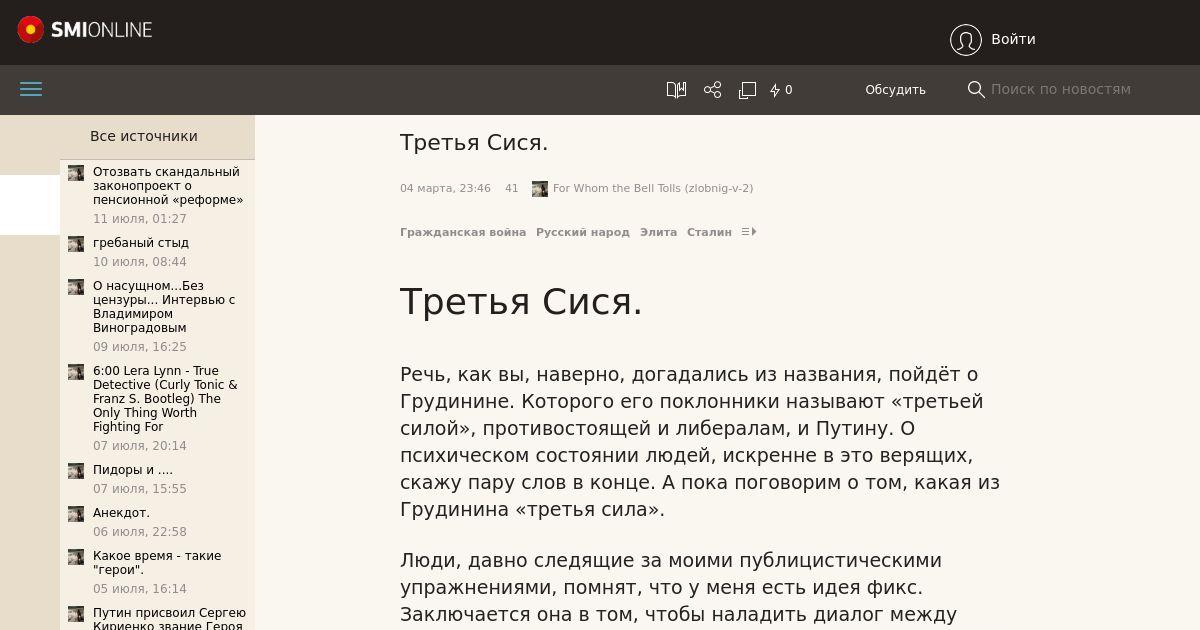The width and height of the screenshot is (1200, 630).
Task: Click the date 07 июля, 20:14
Action: pos(140,446)
